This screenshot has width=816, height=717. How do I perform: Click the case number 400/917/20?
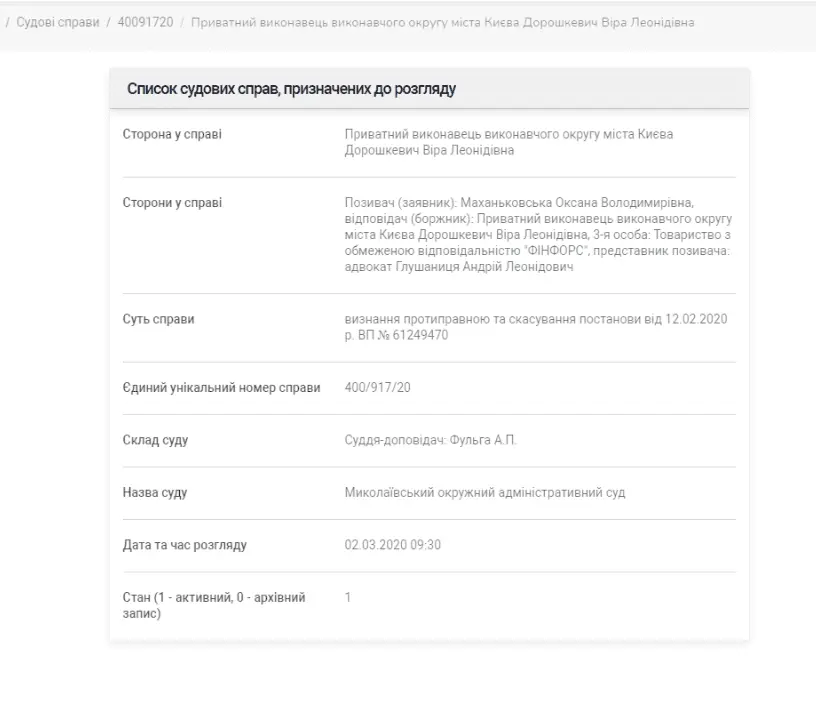coord(377,388)
